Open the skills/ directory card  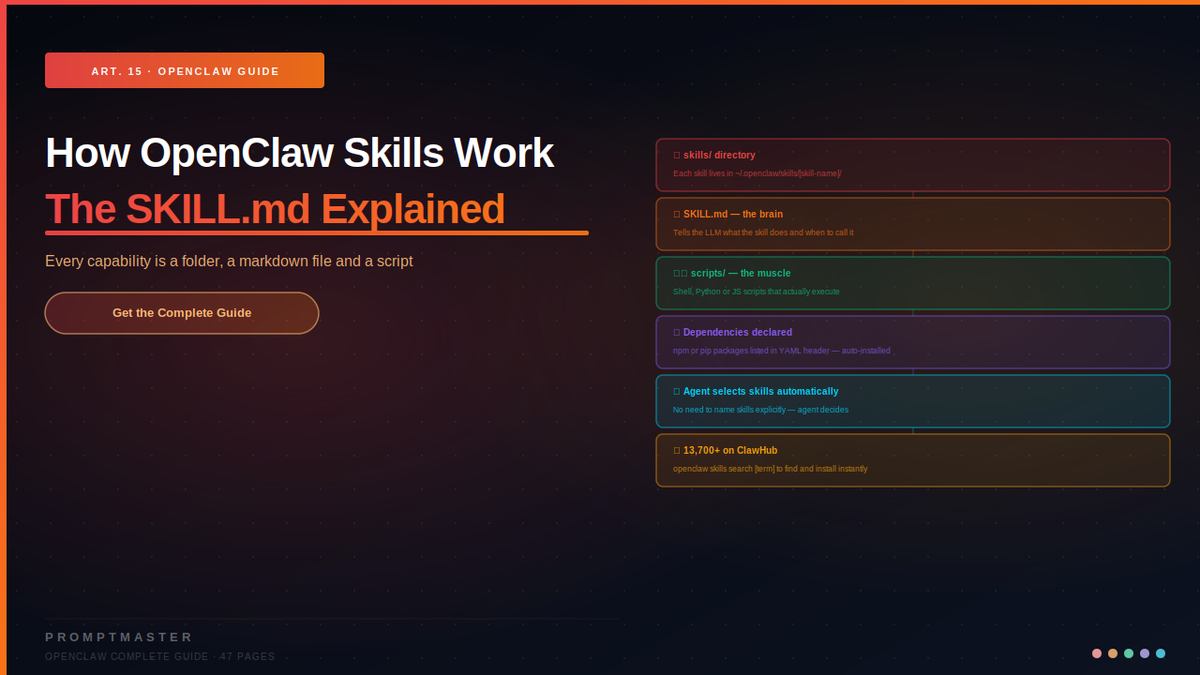tap(913, 165)
